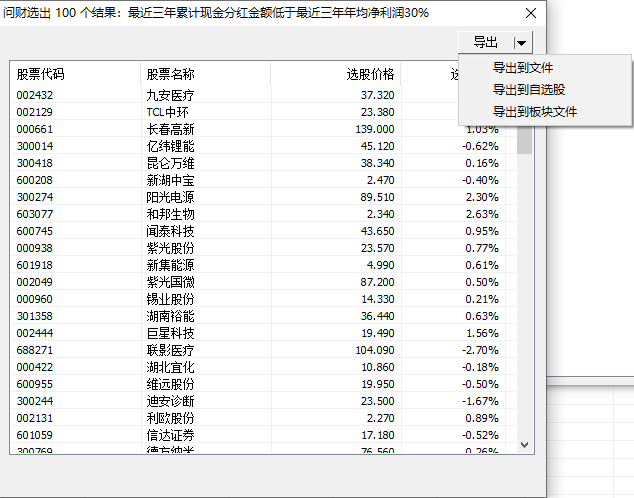Select 导出到自选股 menu entry
This screenshot has width=634, height=498.
[529, 90]
